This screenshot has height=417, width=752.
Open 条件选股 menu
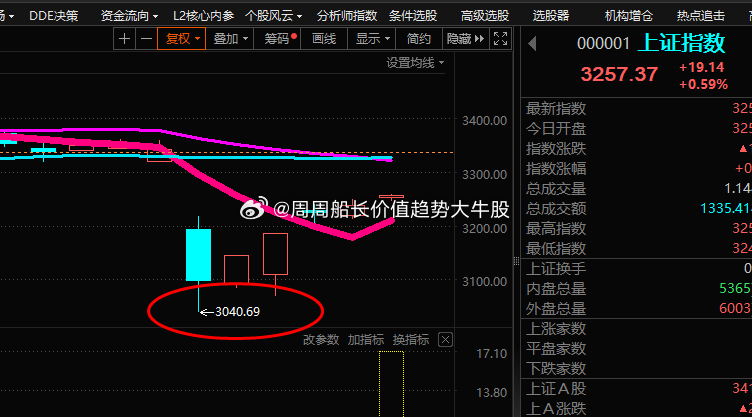click(413, 16)
